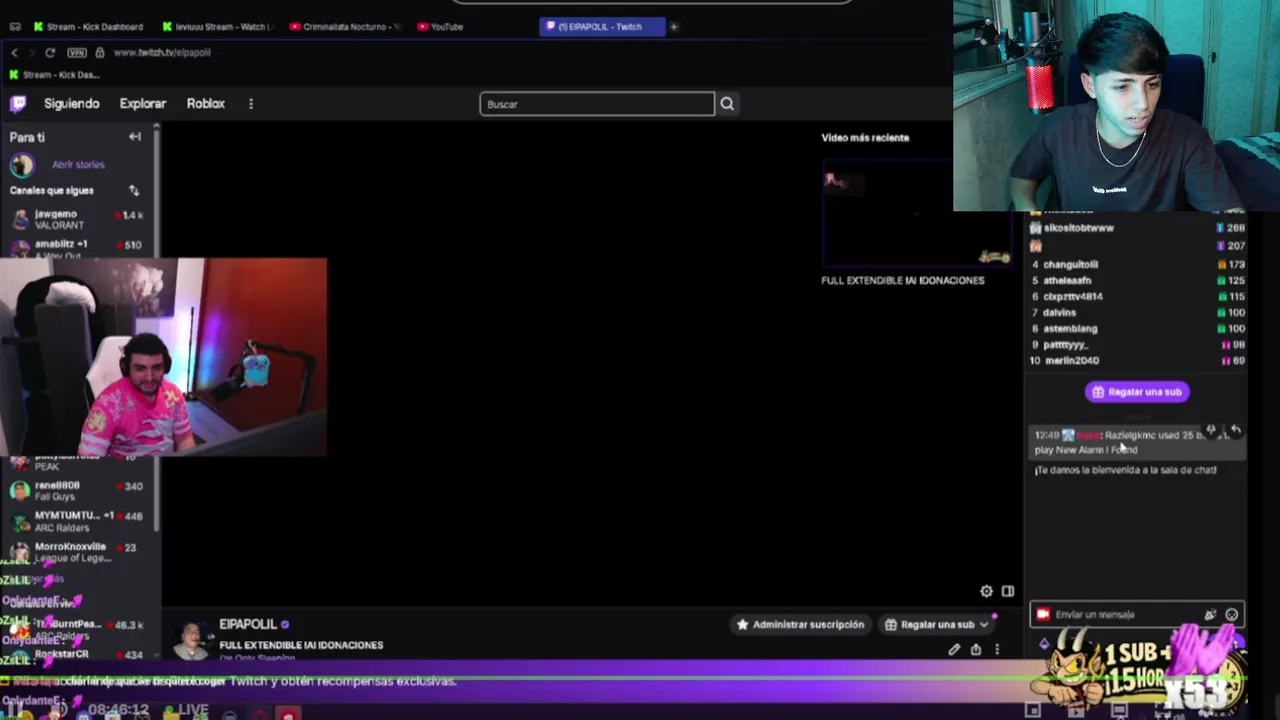Click the lock icon in the address bar
The image size is (1280, 720).
[x=99, y=52]
